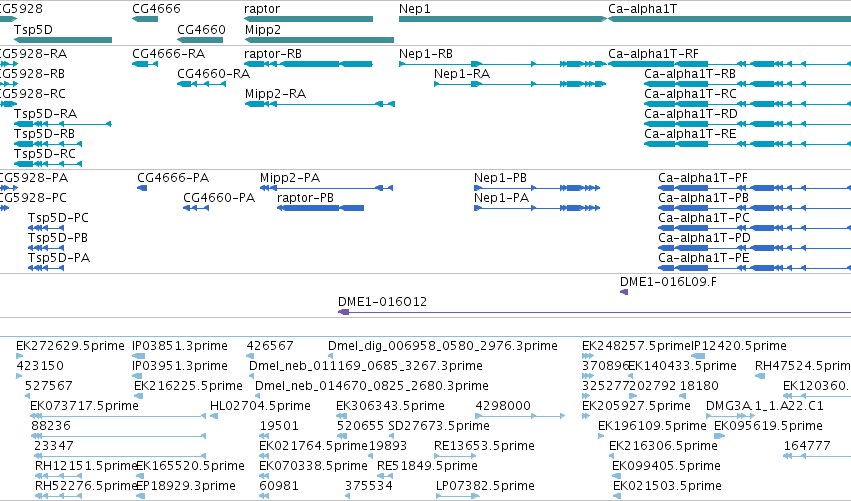Viewport: 851px width, 501px height.
Task: Click EST HL02704.5prime
Action: pyautogui.click(x=214, y=416)
